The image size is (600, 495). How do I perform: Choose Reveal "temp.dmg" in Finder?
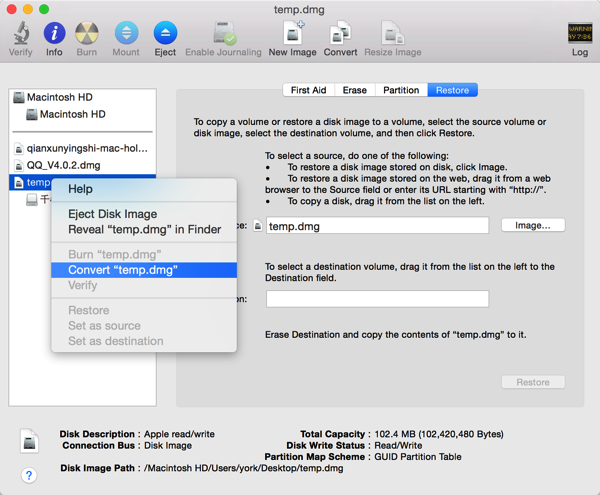(144, 229)
